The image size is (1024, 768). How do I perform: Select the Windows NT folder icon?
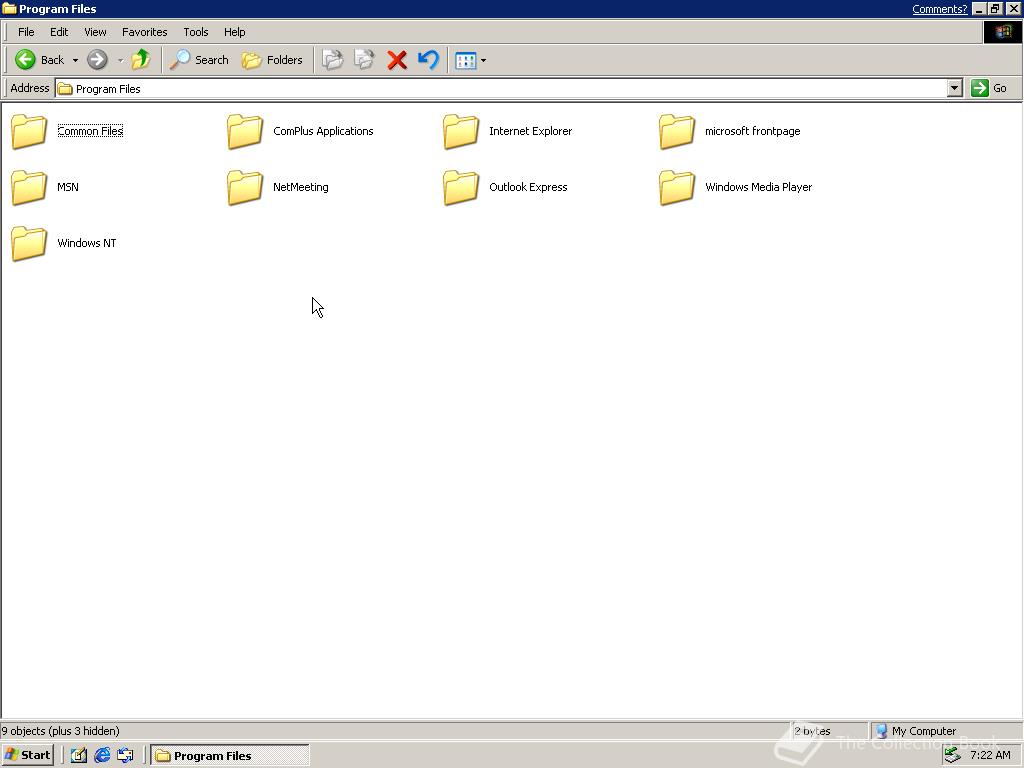pyautogui.click(x=29, y=244)
